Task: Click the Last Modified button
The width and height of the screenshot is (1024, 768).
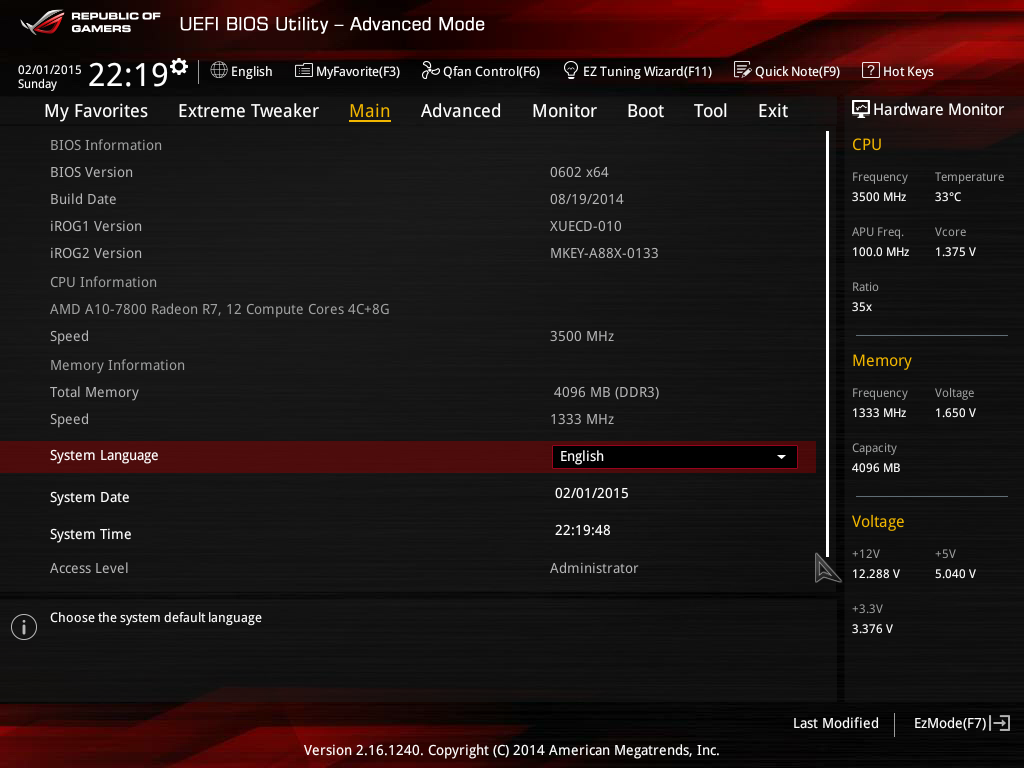Action: point(835,723)
